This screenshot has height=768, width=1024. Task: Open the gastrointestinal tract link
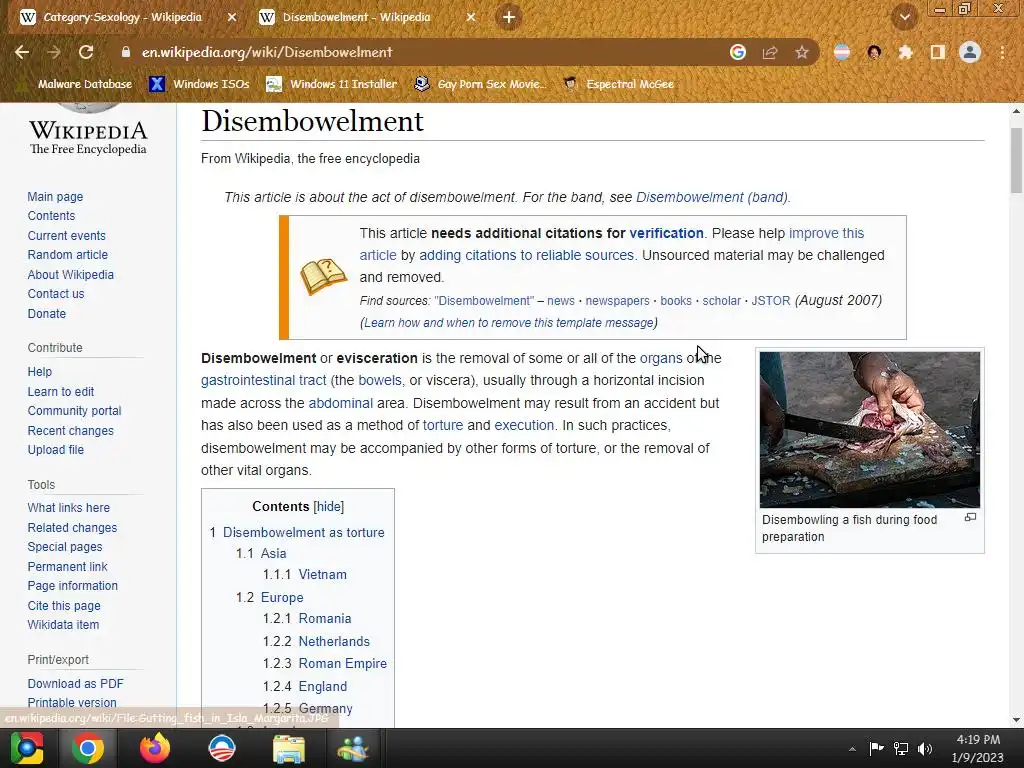click(x=264, y=381)
